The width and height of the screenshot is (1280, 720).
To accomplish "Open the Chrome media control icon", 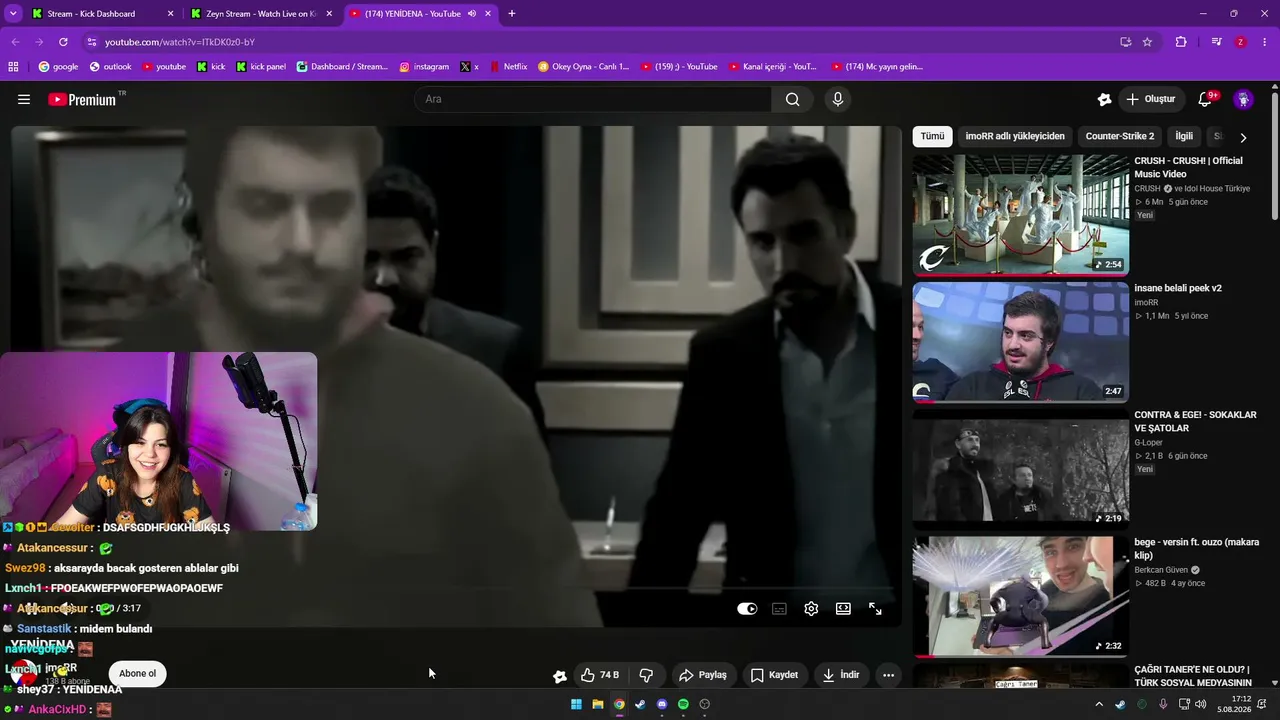I will tap(1216, 42).
